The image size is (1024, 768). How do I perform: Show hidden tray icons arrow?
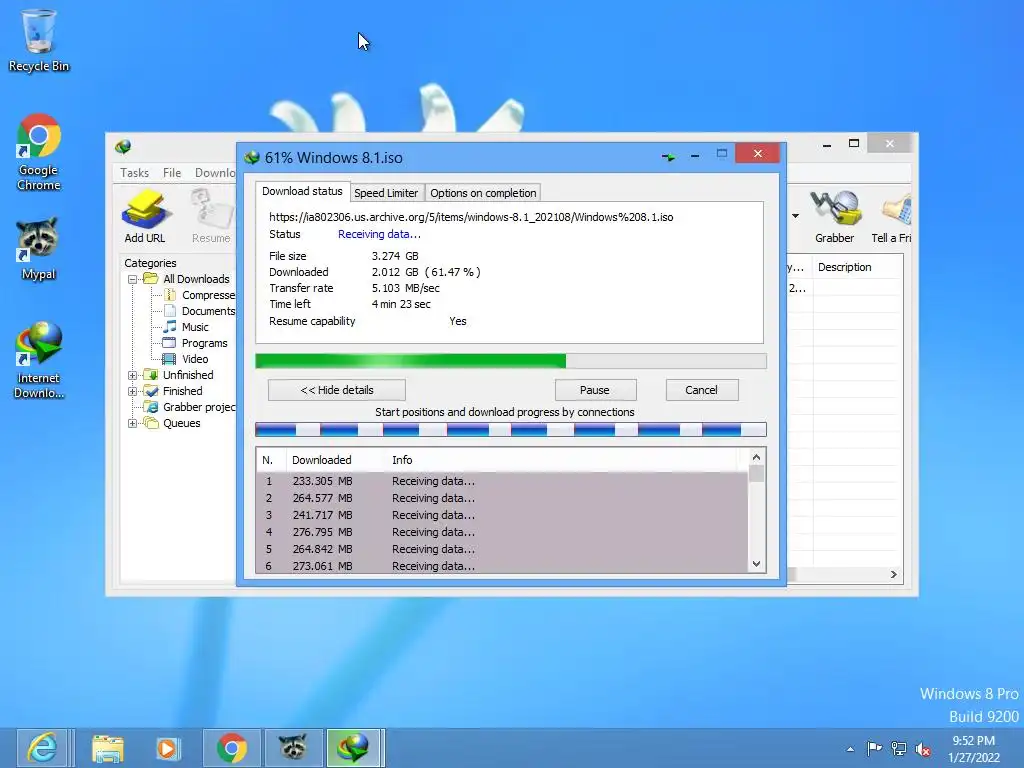coord(850,749)
